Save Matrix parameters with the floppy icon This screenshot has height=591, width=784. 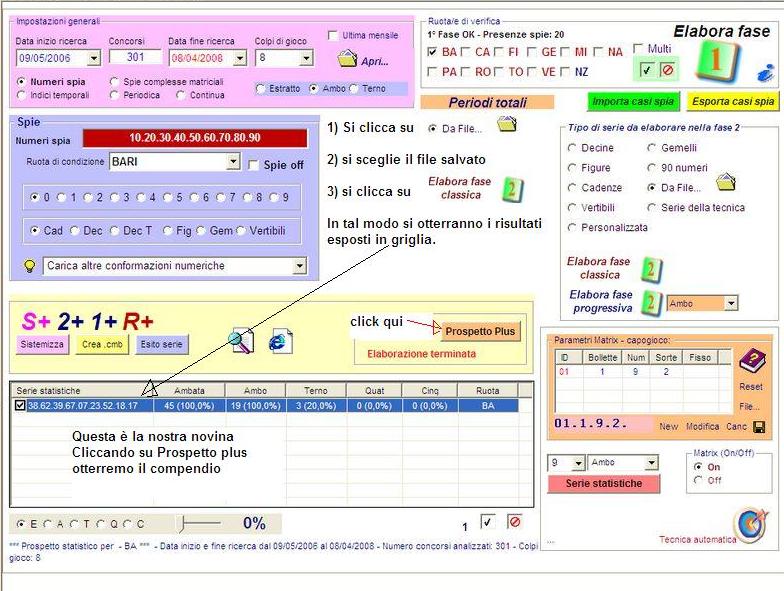point(759,427)
